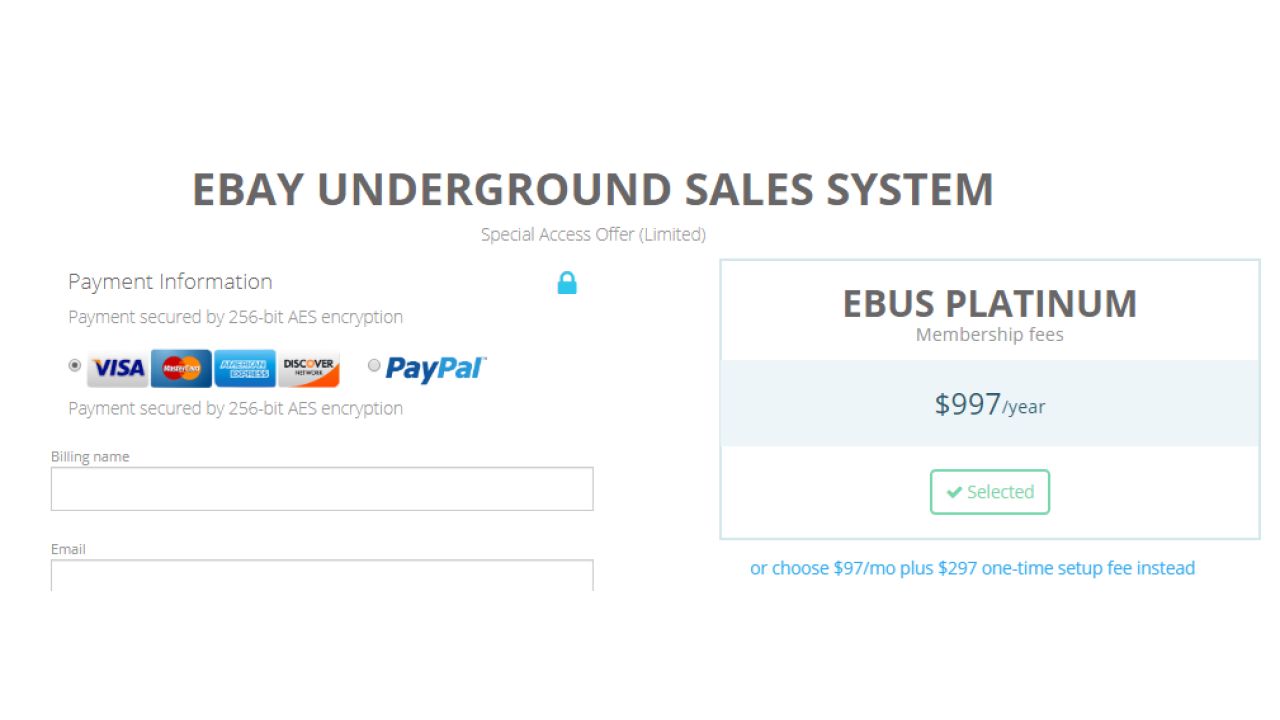Select the Visa card icon
Image resolution: width=1280 pixels, height=720 pixels.
pyautogui.click(x=116, y=368)
